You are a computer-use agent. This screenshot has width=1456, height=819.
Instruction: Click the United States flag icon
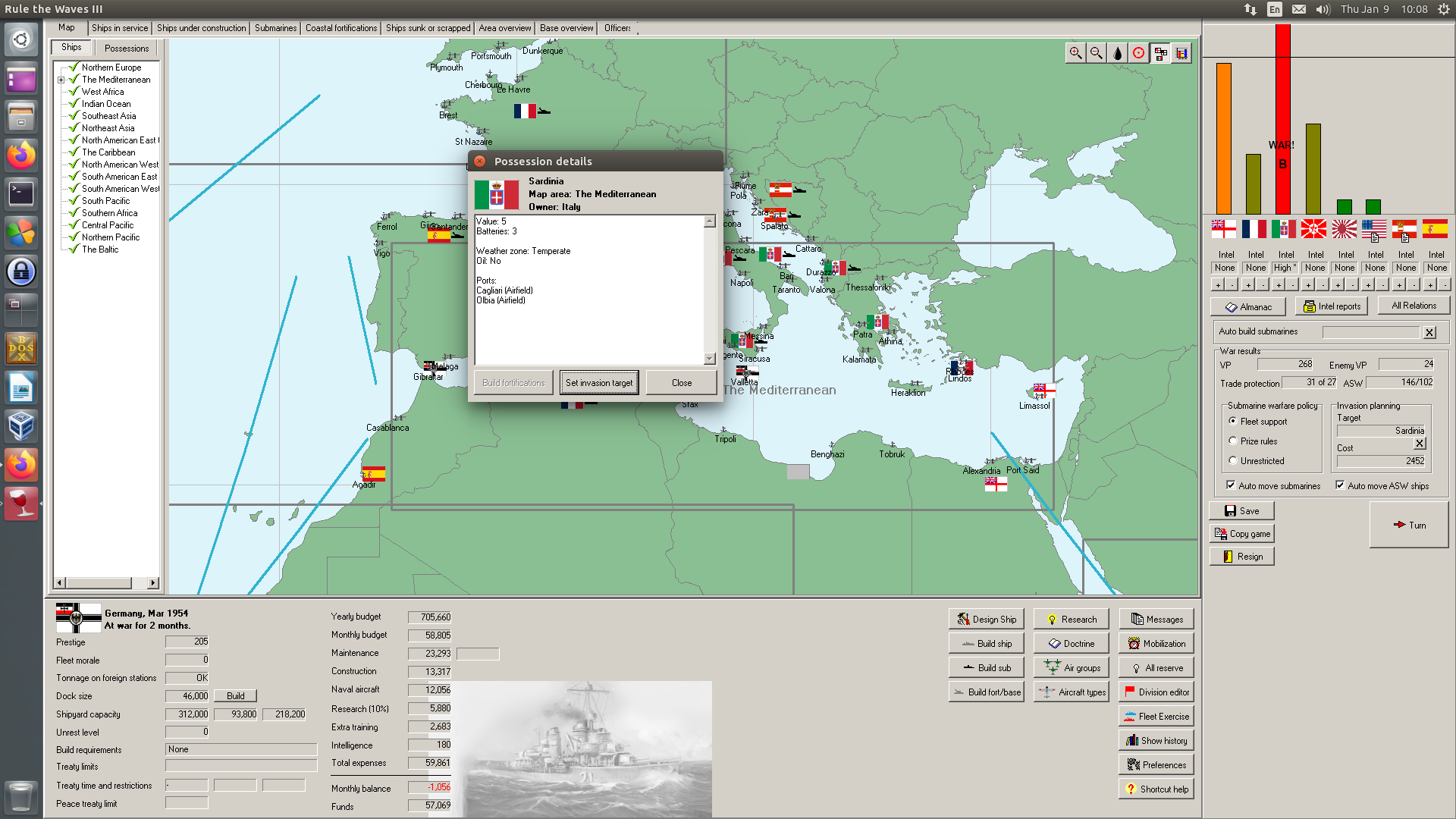click(1374, 228)
